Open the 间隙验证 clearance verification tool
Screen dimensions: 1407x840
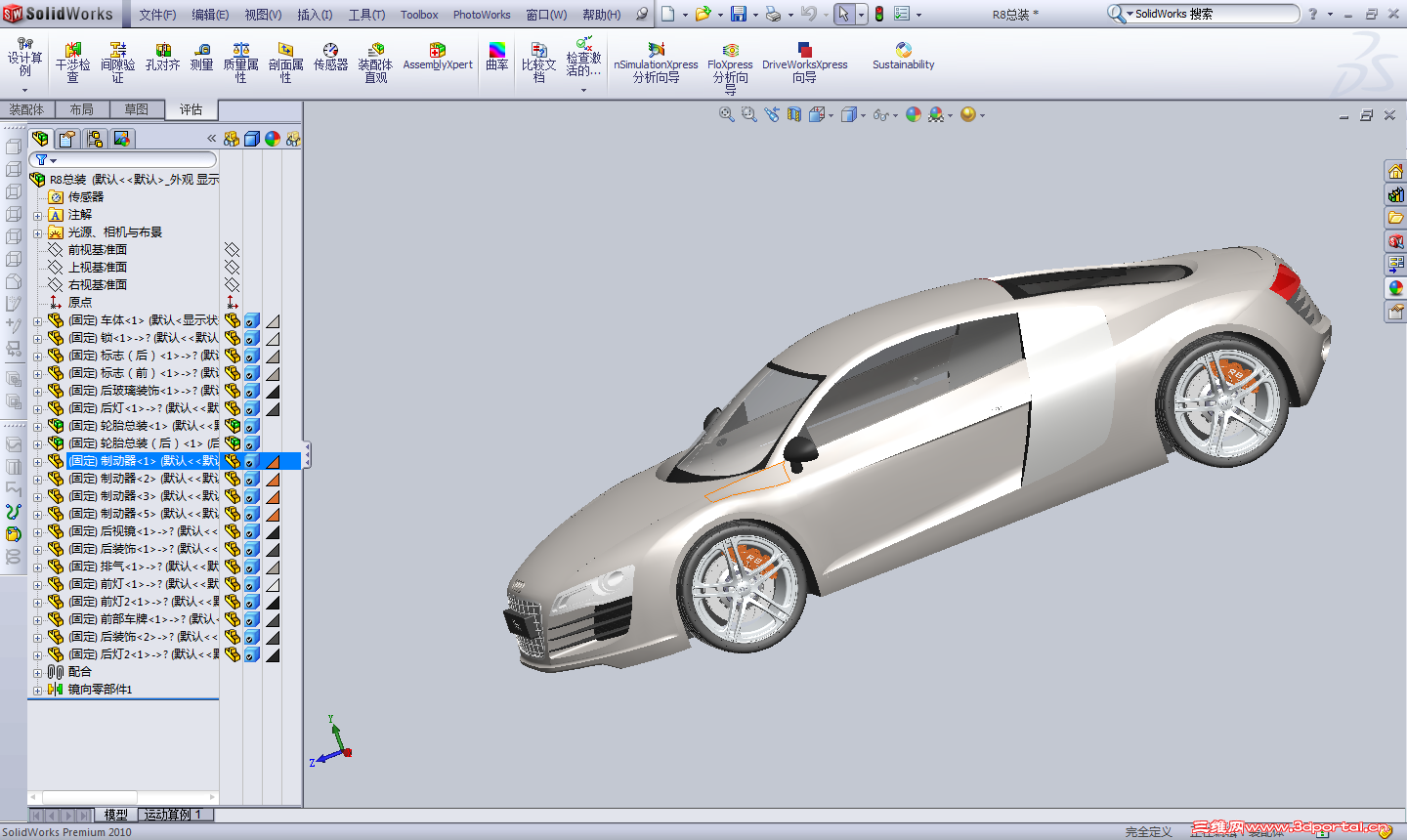click(x=117, y=63)
